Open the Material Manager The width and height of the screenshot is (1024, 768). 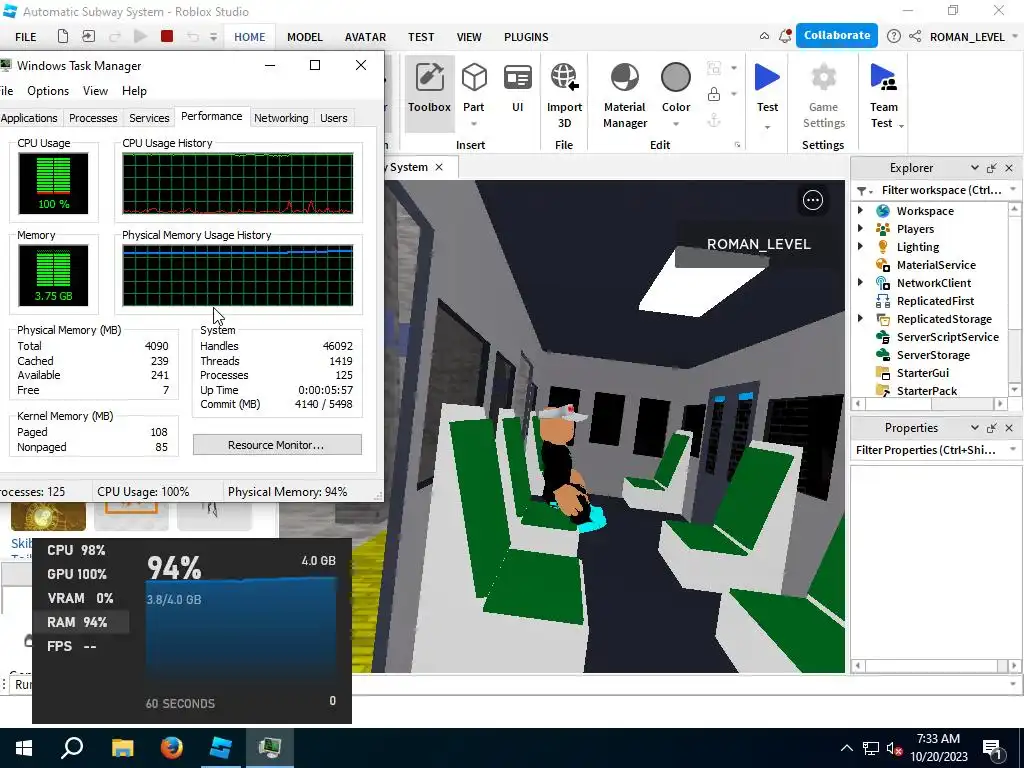[x=624, y=95]
